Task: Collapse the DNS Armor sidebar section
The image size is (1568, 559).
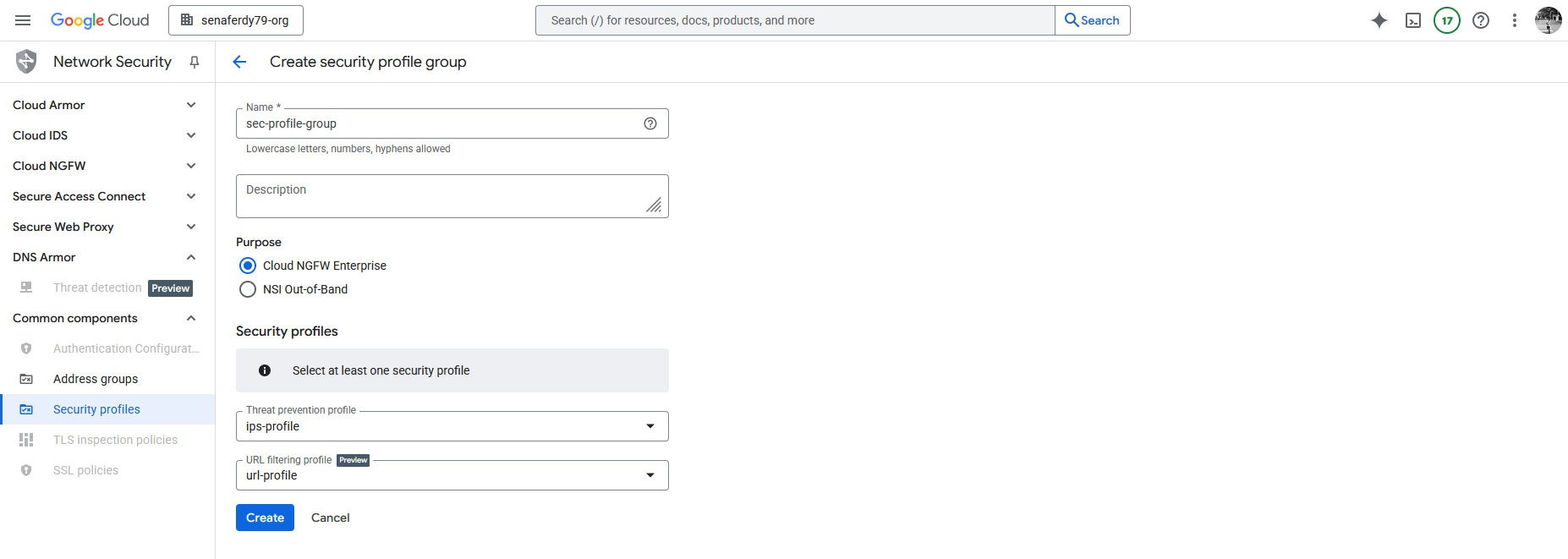Action: pyautogui.click(x=190, y=257)
